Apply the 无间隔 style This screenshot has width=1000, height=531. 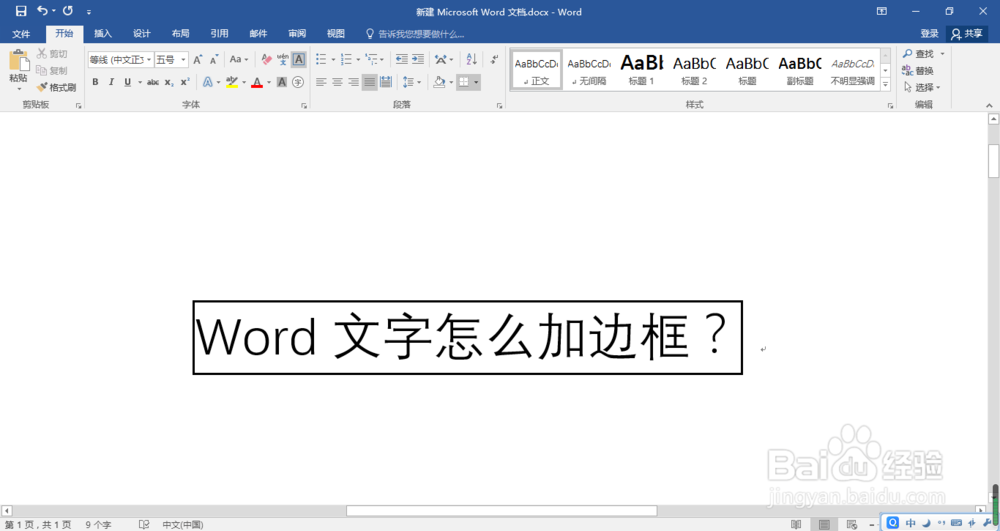[589, 69]
